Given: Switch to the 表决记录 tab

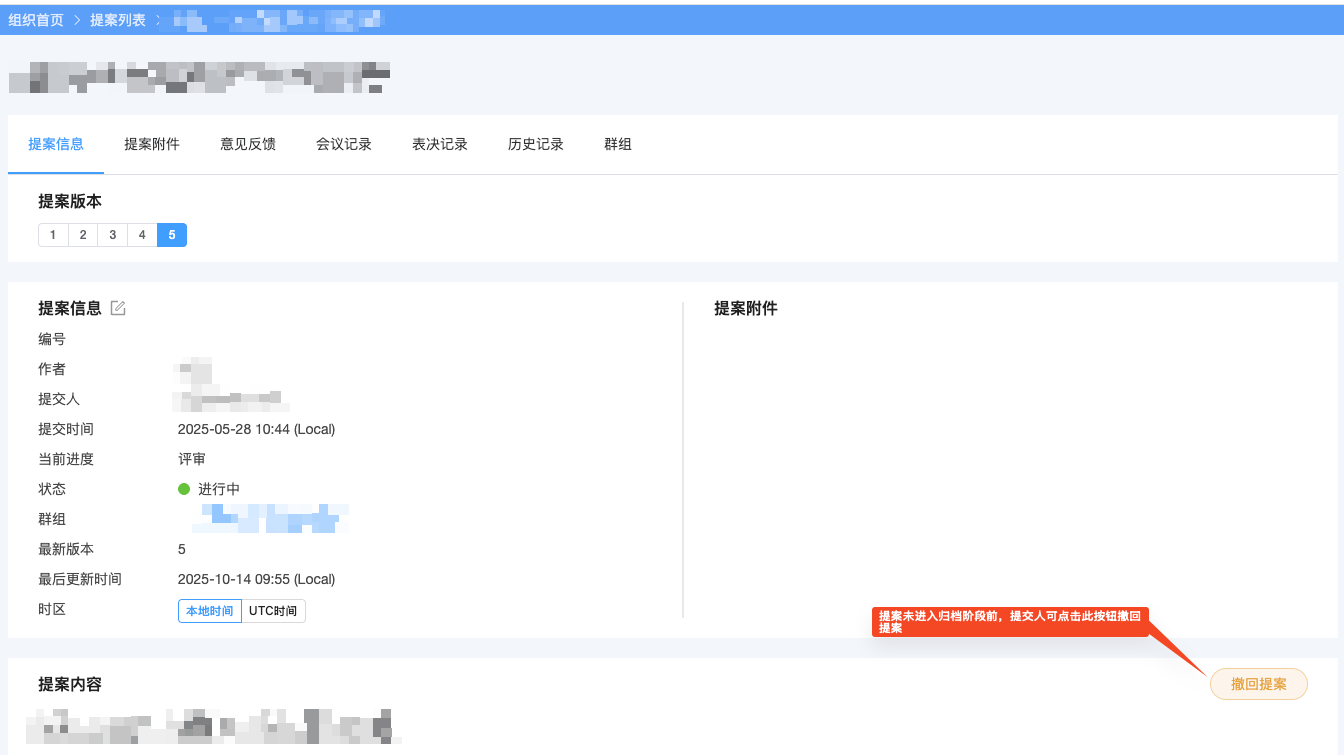Looking at the screenshot, I should (x=439, y=144).
